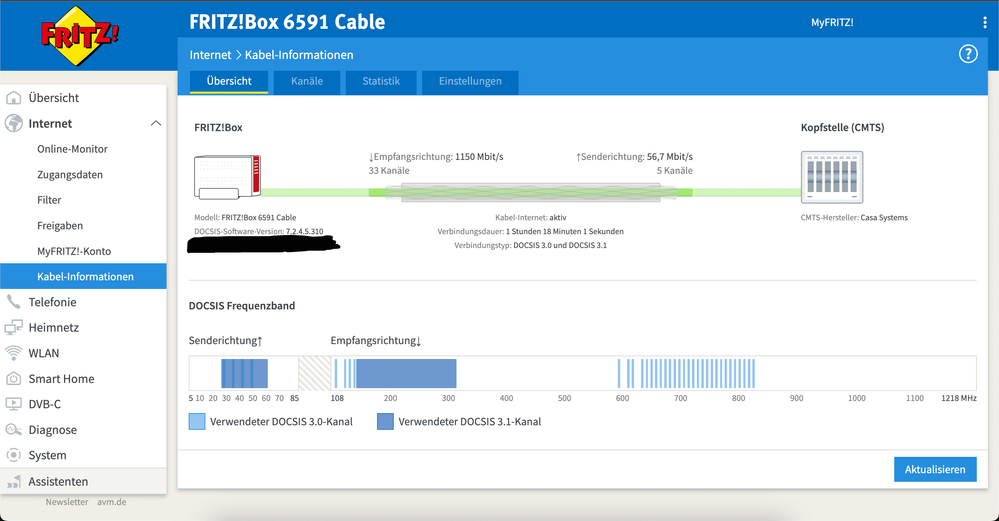999x521 pixels.
Task: Click the Verbindungsdauer value text
Action: [x=564, y=231]
